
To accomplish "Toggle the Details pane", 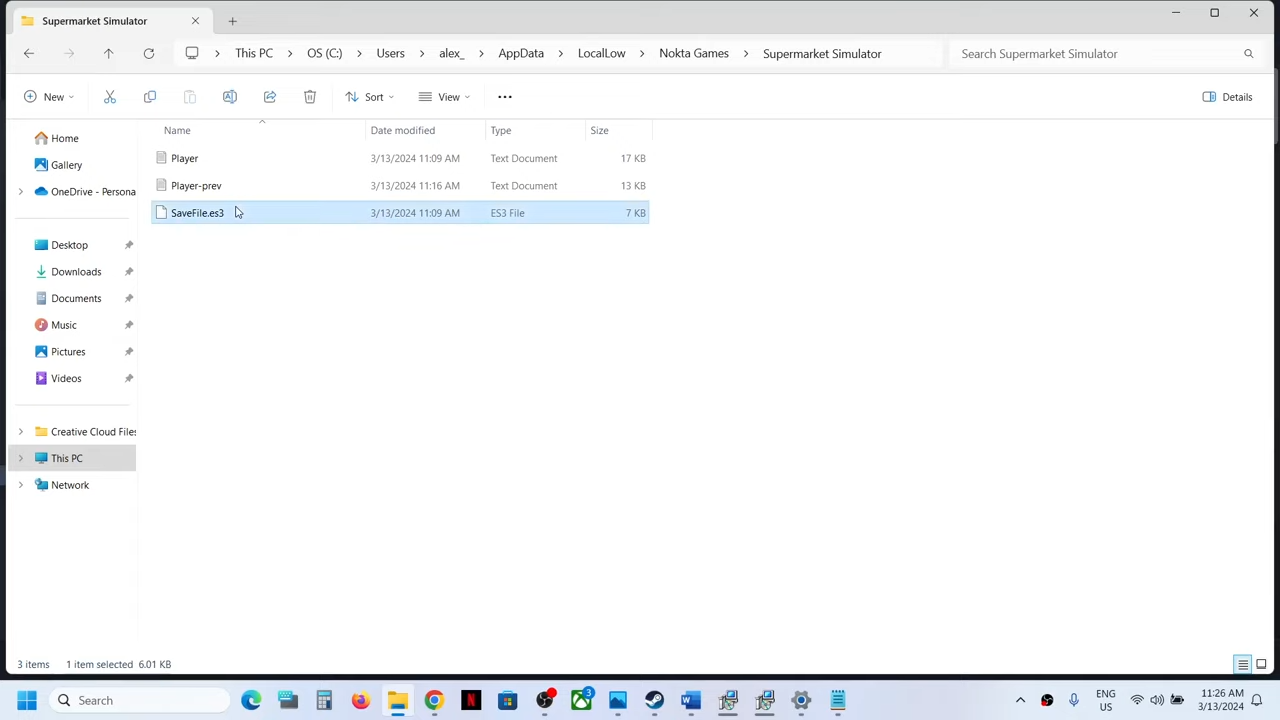I will click(x=1227, y=97).
